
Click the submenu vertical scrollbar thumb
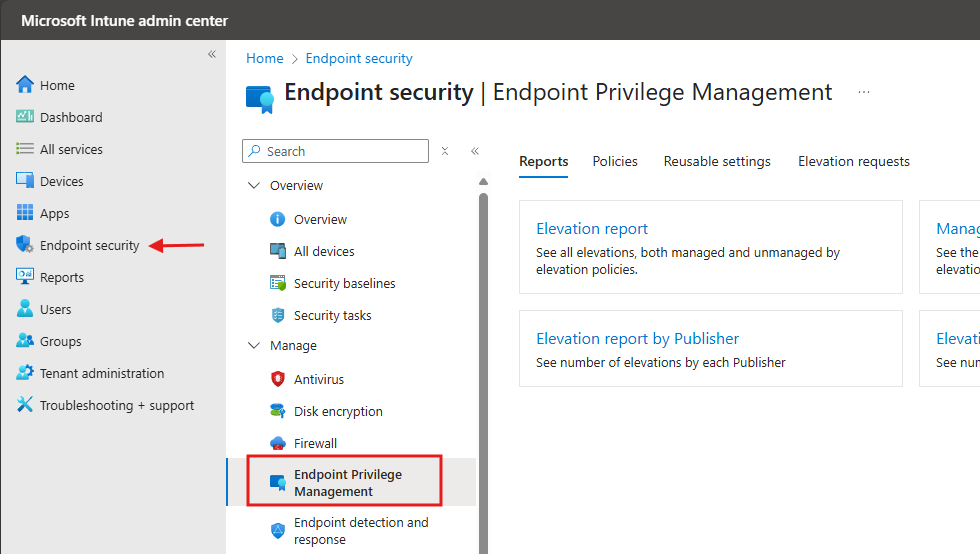[483, 373]
